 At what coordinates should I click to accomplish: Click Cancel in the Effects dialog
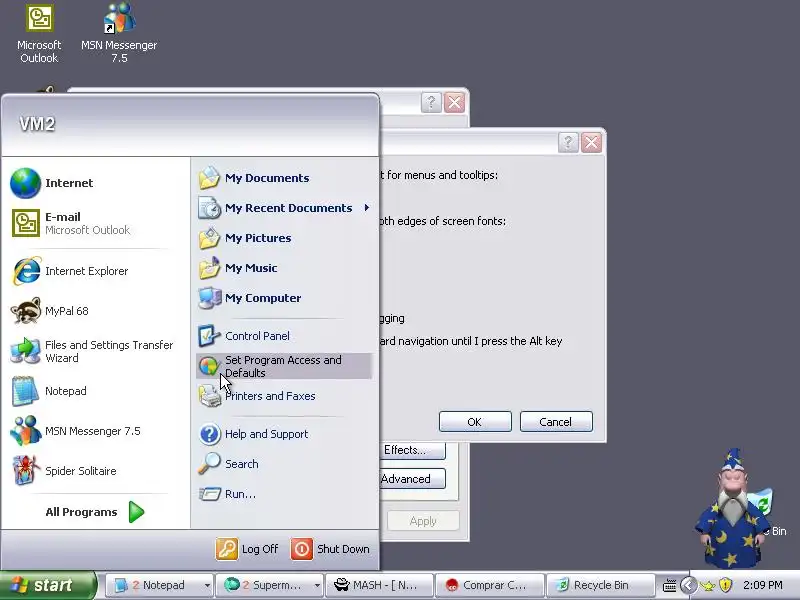(x=556, y=422)
